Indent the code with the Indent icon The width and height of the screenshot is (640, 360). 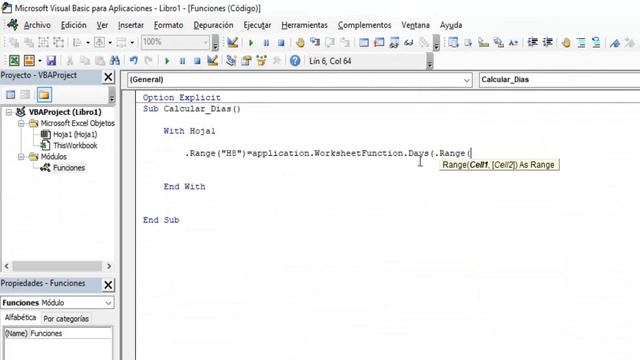point(533,42)
